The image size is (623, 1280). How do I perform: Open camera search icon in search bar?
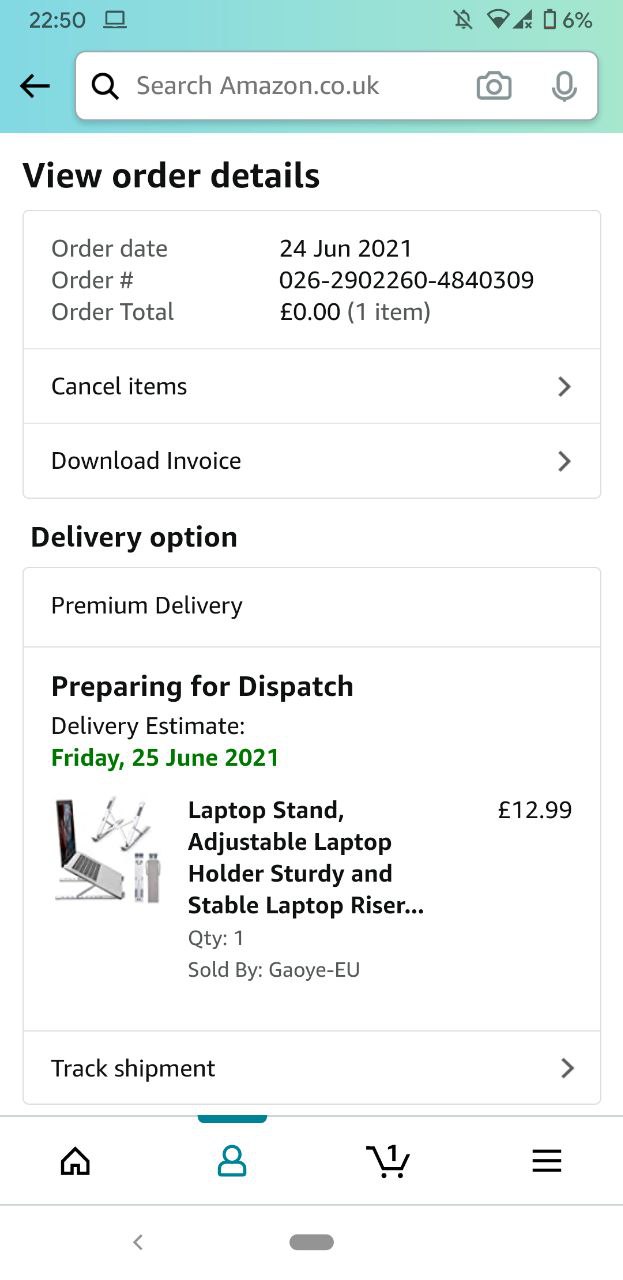[494, 86]
